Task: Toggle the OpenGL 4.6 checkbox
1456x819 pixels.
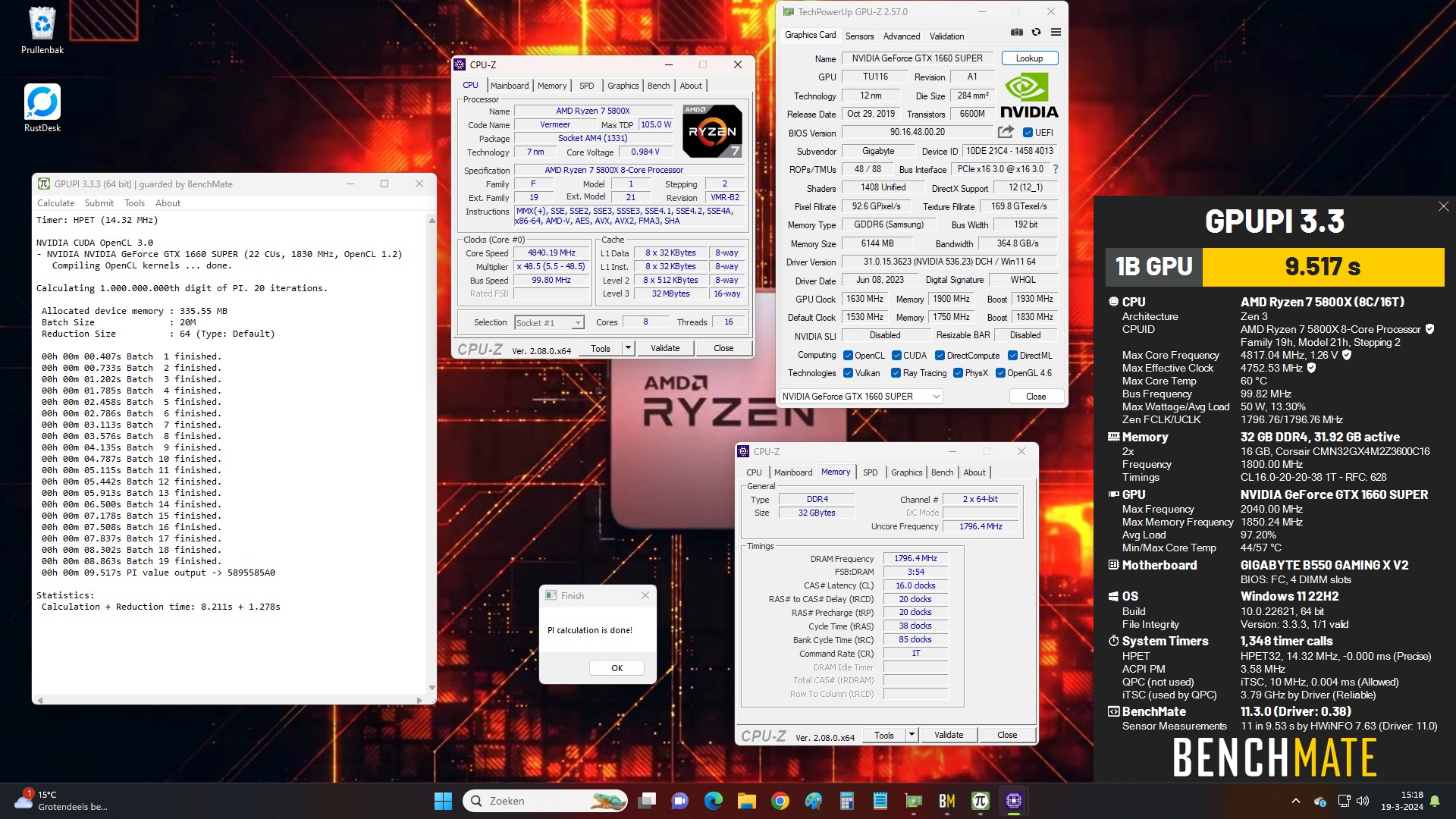Action: 1000,372
